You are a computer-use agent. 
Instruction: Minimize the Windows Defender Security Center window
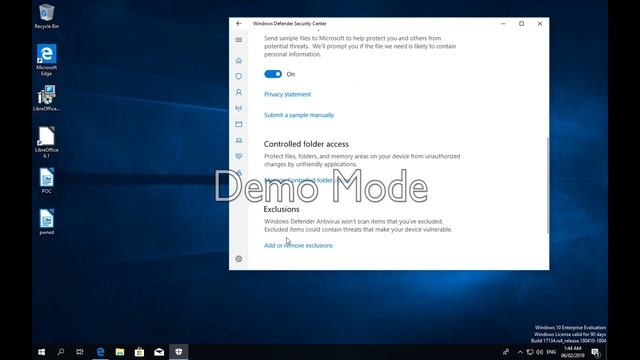(503, 24)
